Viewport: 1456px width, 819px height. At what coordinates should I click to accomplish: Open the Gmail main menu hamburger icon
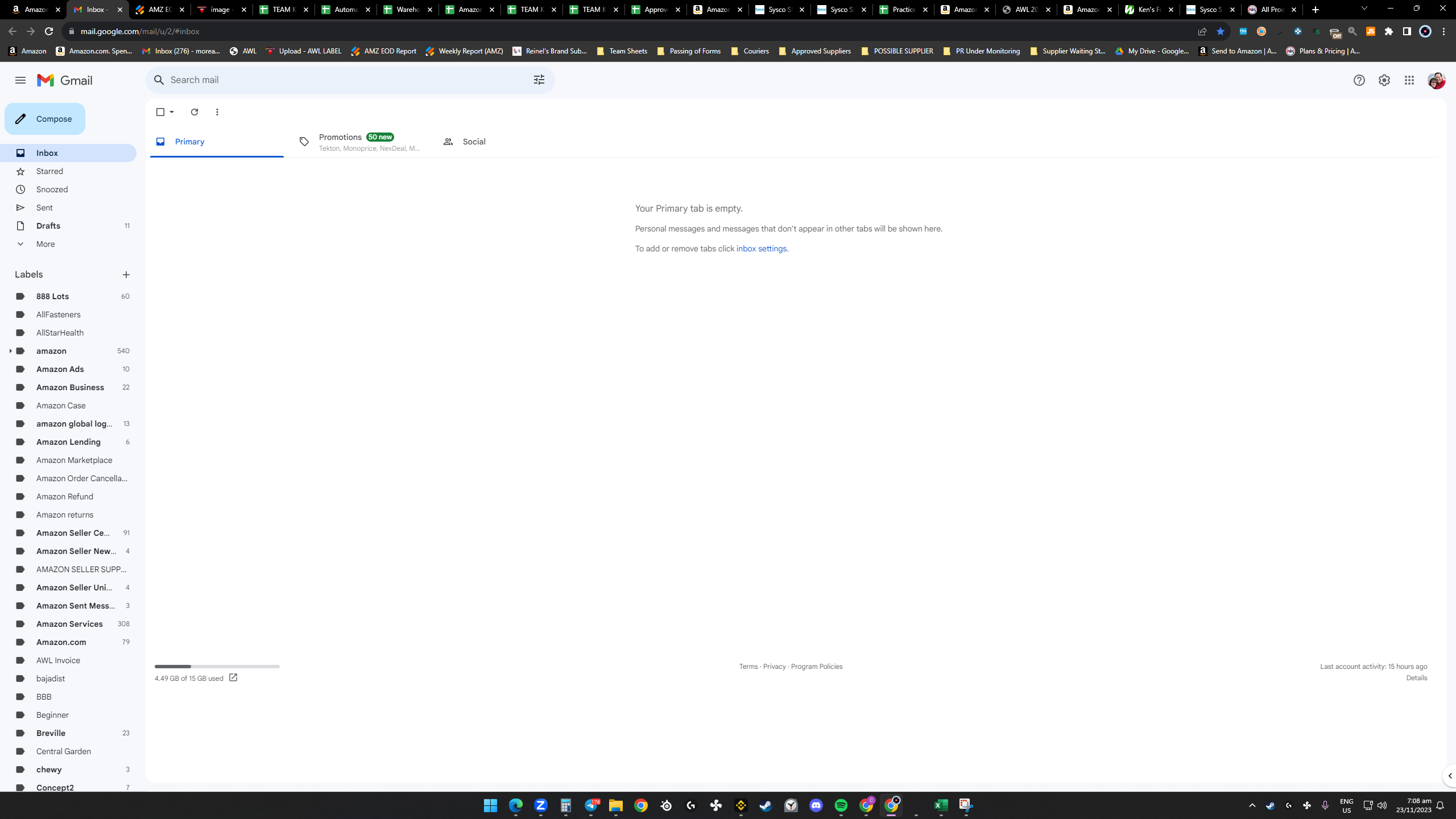(x=20, y=80)
